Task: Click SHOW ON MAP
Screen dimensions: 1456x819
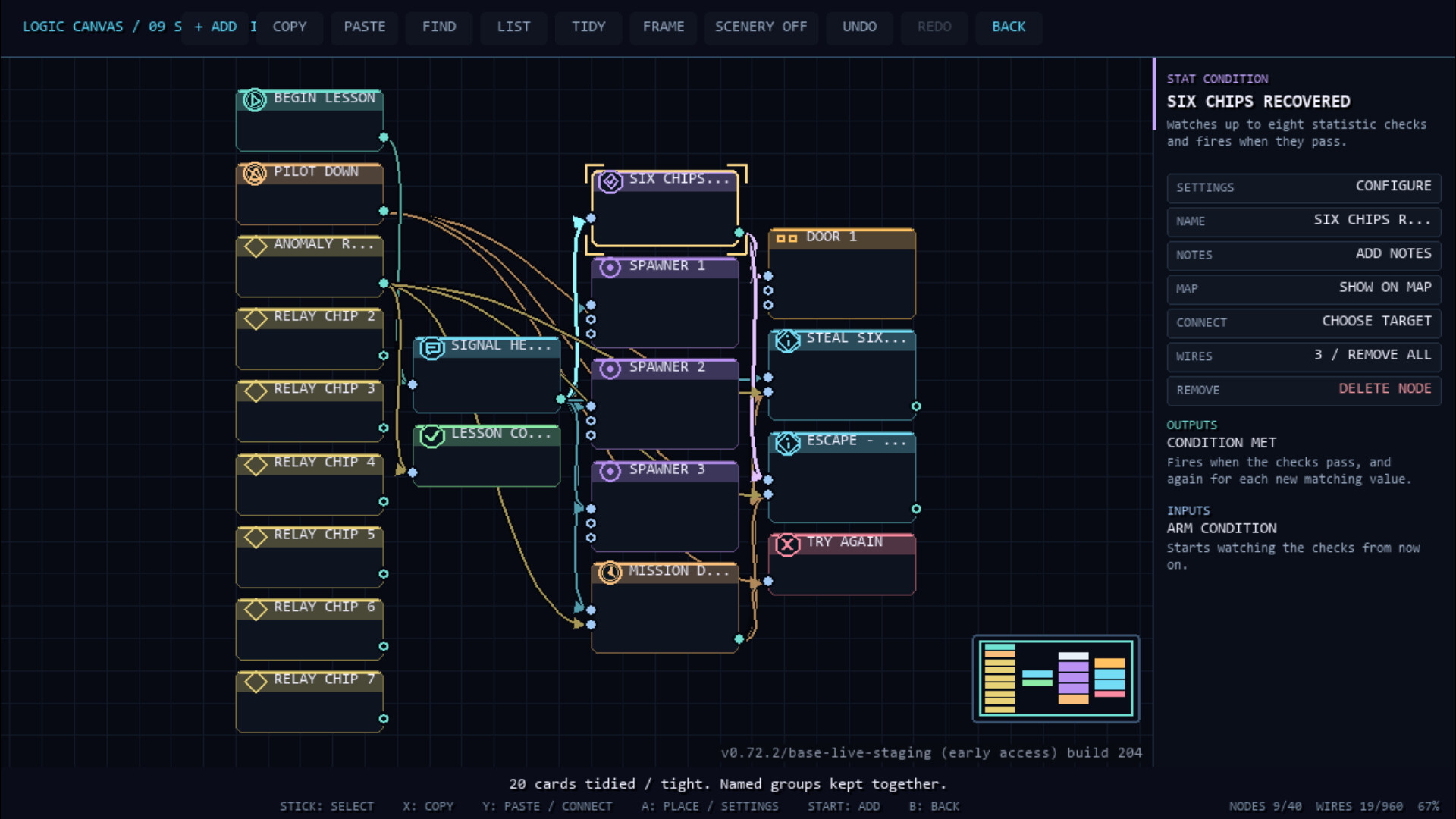Action: coord(1304,288)
